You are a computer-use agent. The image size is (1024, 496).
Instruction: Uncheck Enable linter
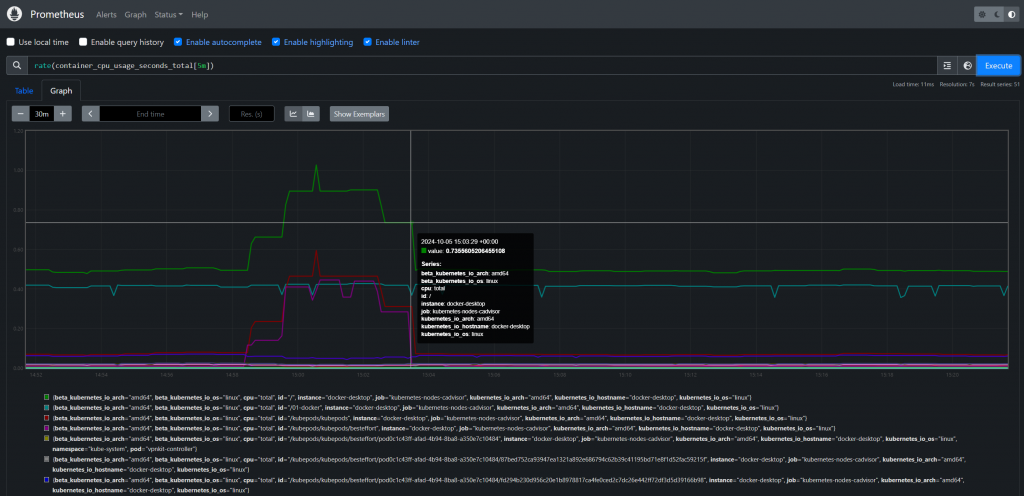point(367,42)
